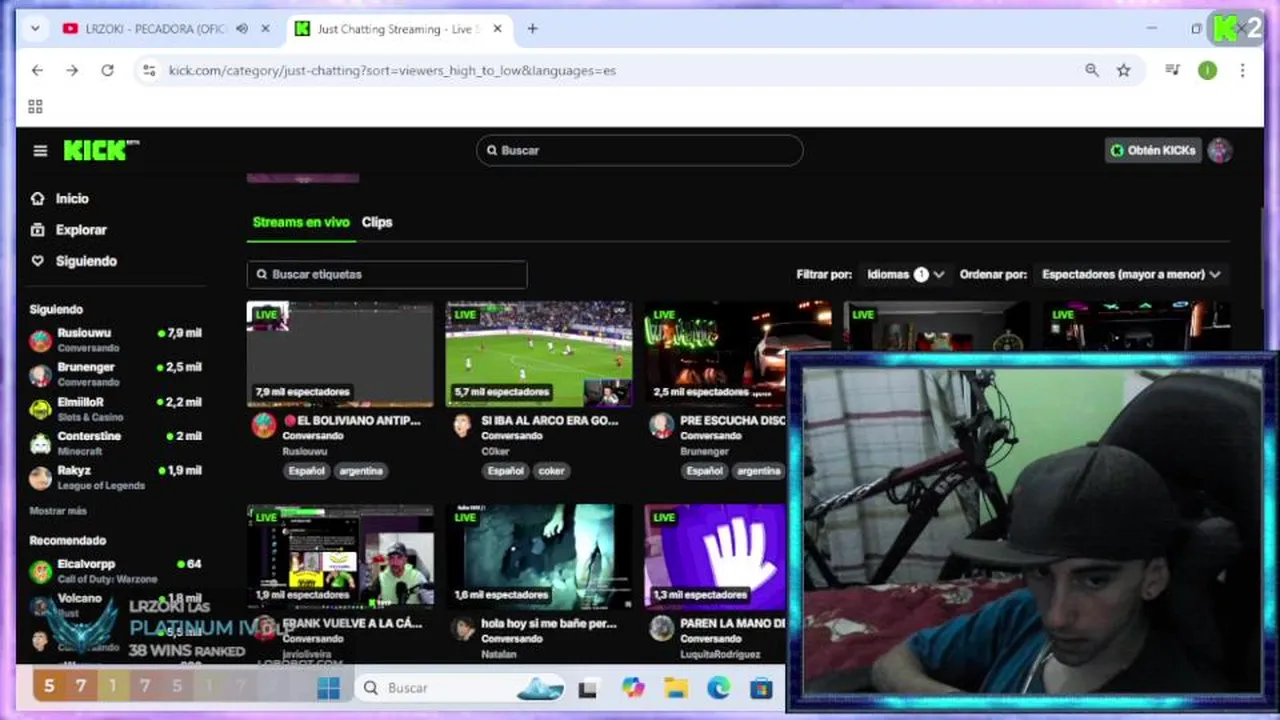This screenshot has height=720, width=1280.
Task: Click the coker tag under C0ker stream
Action: point(551,470)
